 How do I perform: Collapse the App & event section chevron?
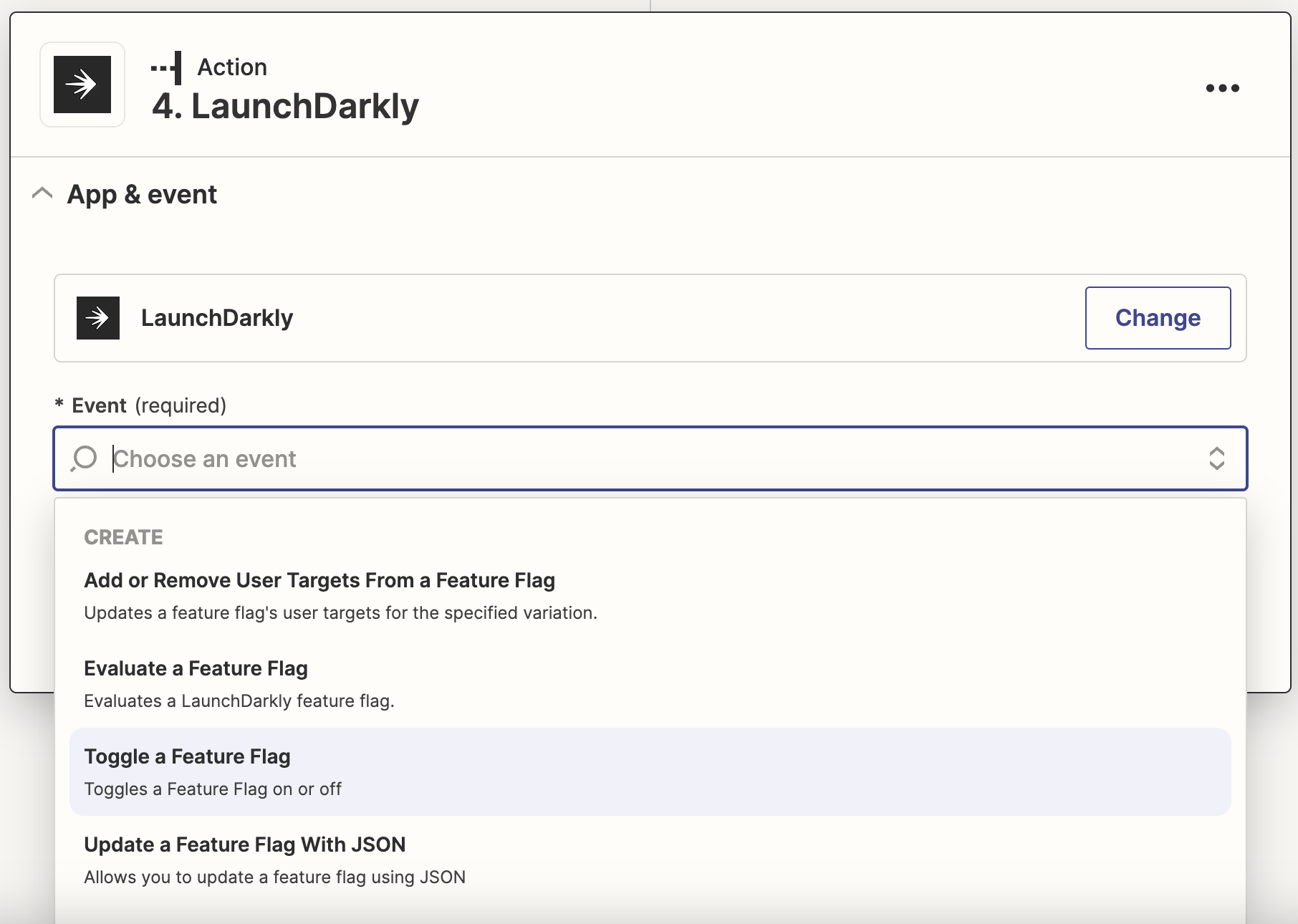42,193
